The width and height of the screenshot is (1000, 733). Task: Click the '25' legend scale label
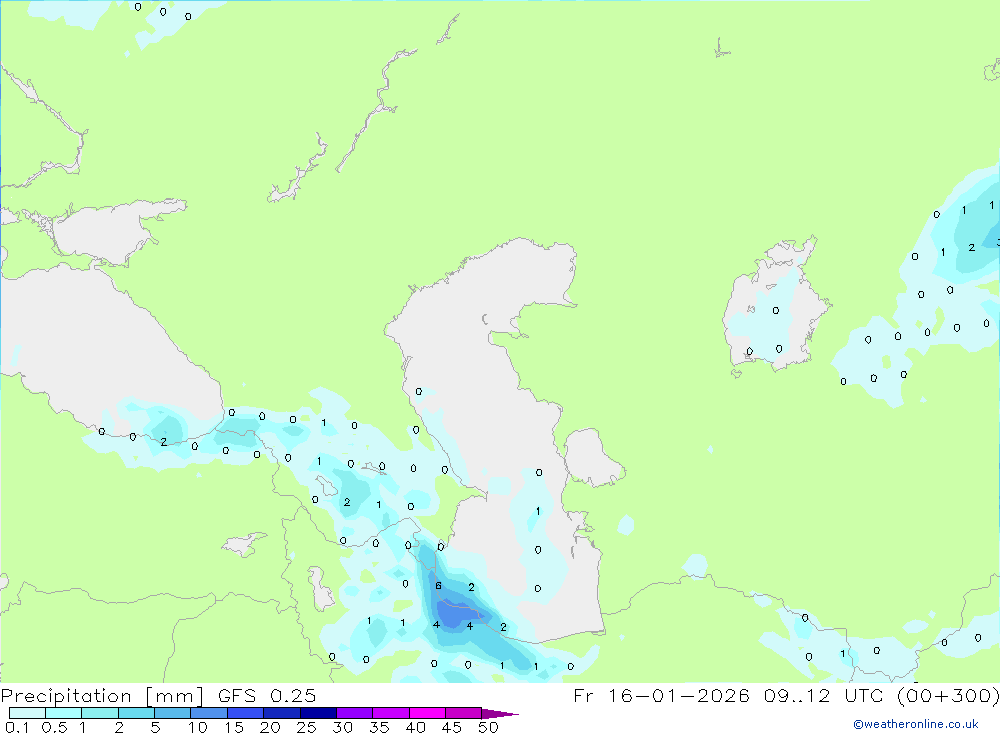pos(306,727)
